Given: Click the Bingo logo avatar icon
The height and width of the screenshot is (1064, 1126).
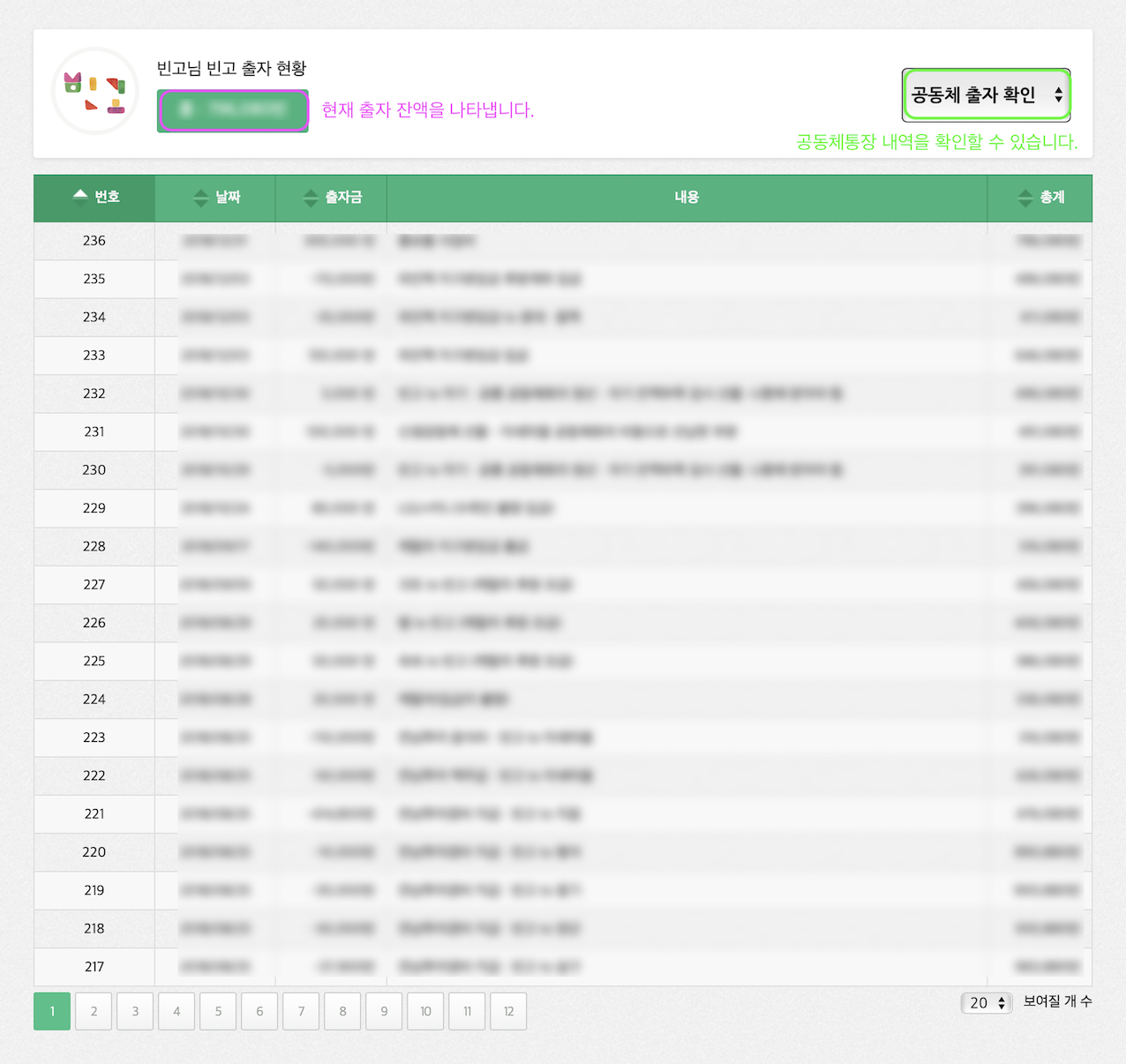Looking at the screenshot, I should click(x=94, y=92).
